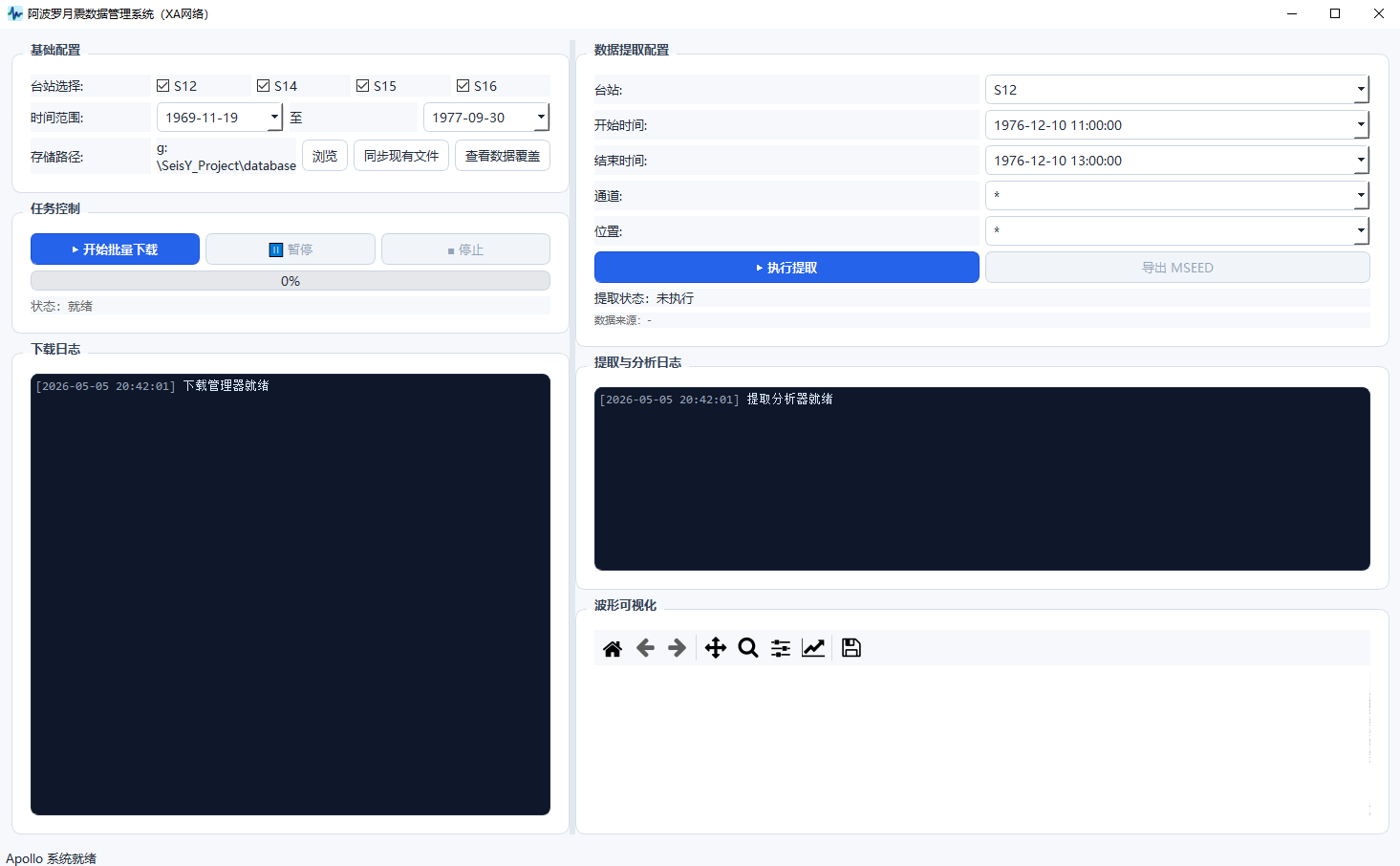Click the 0% download progress bar
Image resolution: width=1400 pixels, height=866 pixels.
click(291, 281)
